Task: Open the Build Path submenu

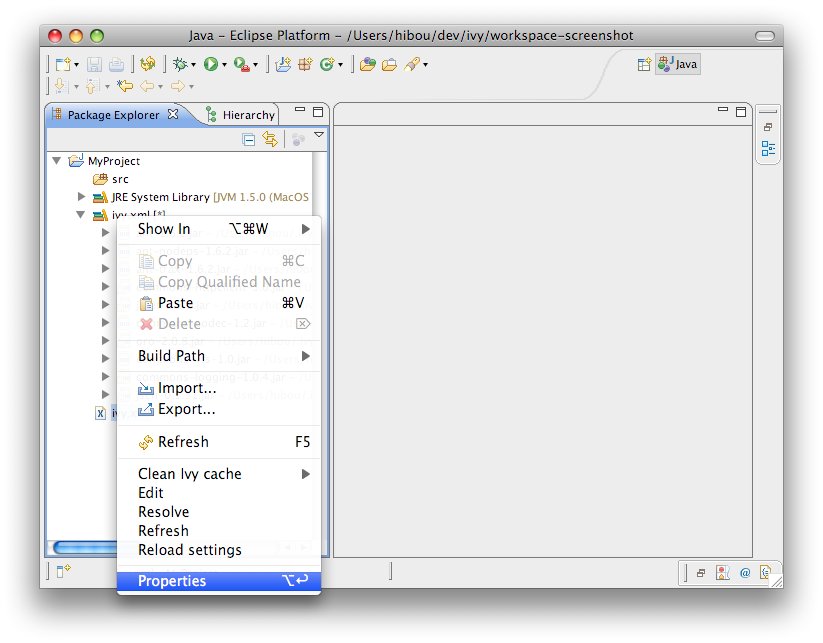Action: tap(171, 356)
